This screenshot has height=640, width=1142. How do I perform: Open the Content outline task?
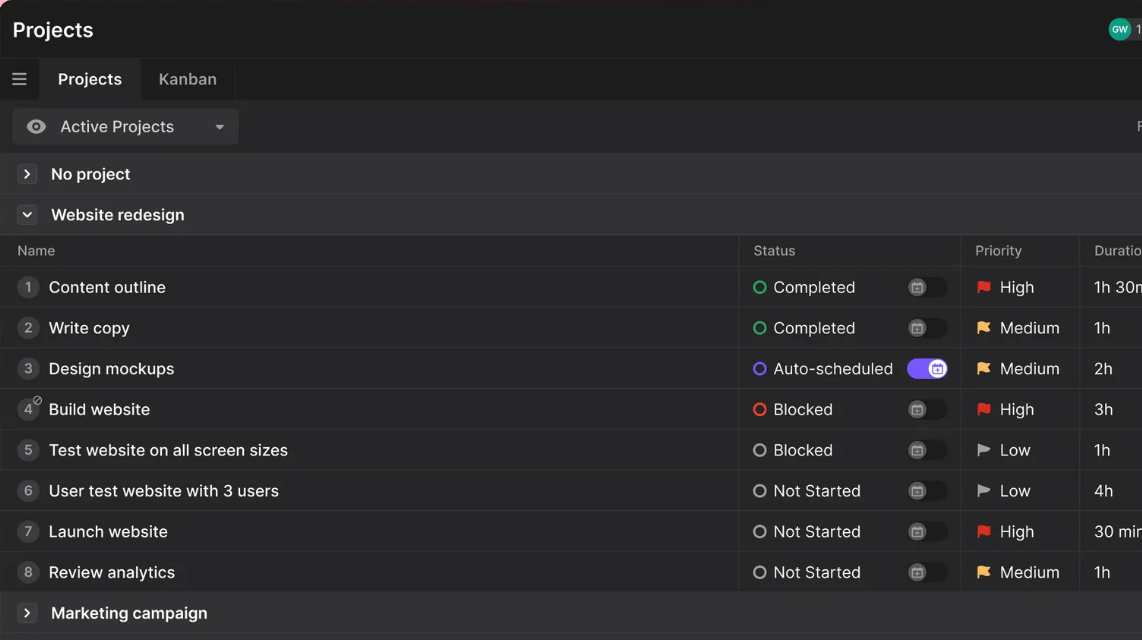coord(107,288)
